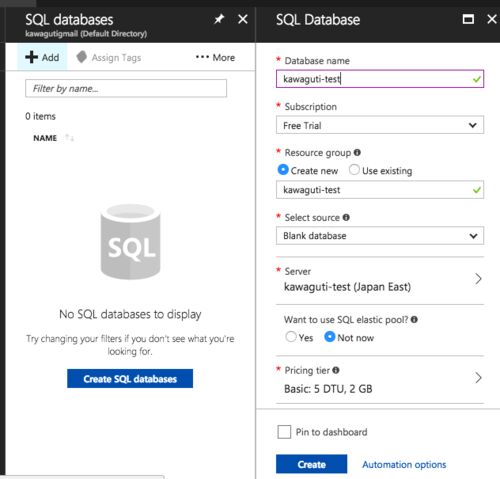Open the Automation options link
500x479 pixels.
[404, 464]
